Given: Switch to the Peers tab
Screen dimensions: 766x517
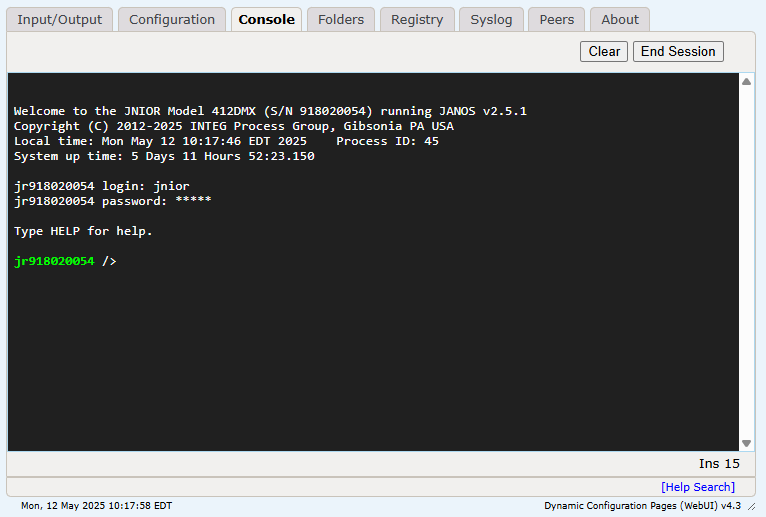Looking at the screenshot, I should [x=556, y=19].
